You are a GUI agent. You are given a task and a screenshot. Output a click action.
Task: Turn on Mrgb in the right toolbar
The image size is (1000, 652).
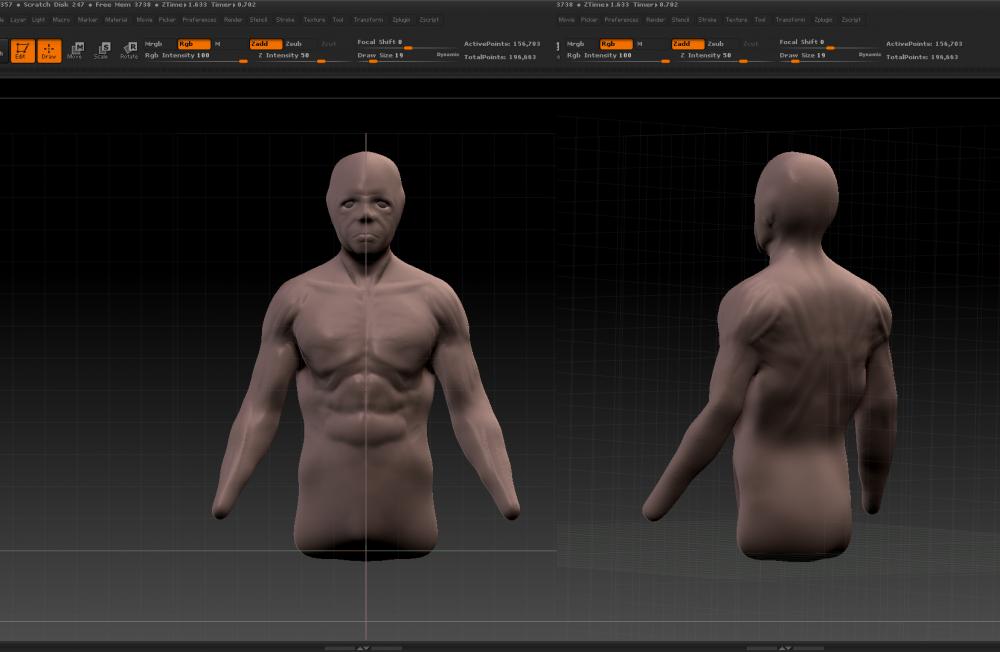click(x=576, y=44)
